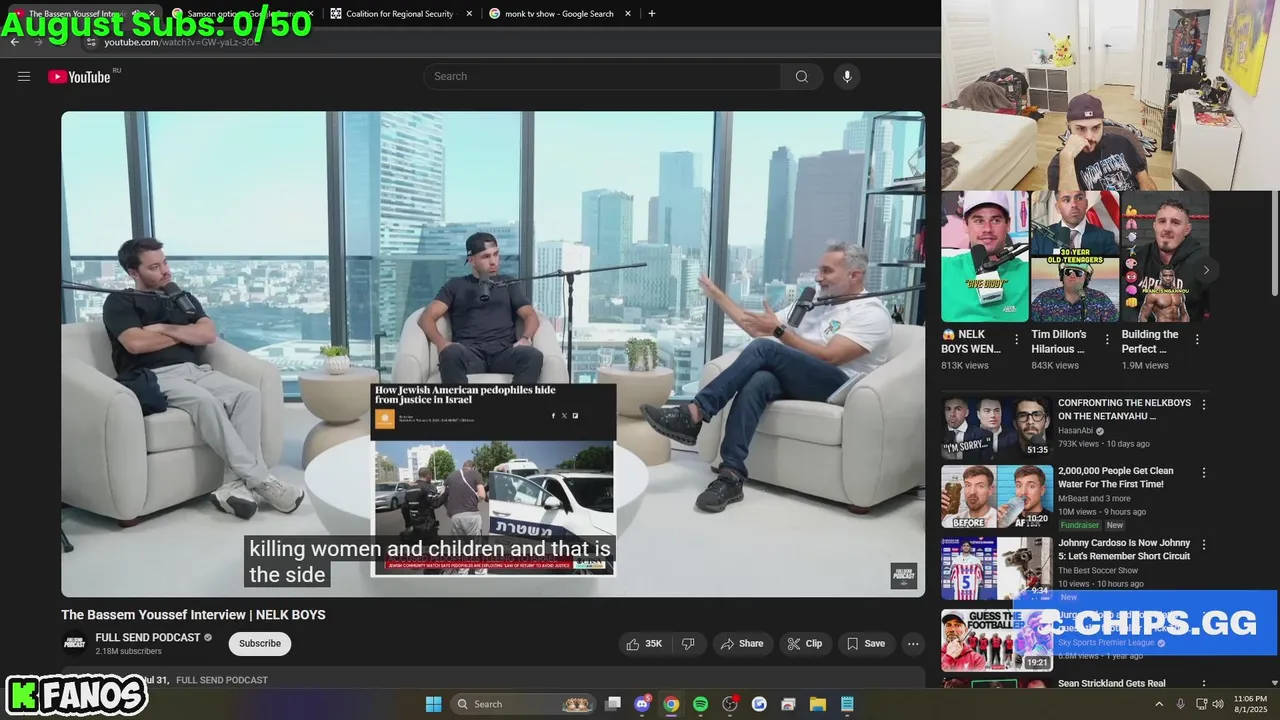Close the Coalition for Regional Security tab
Screen dimensions: 1280x720
(469, 14)
